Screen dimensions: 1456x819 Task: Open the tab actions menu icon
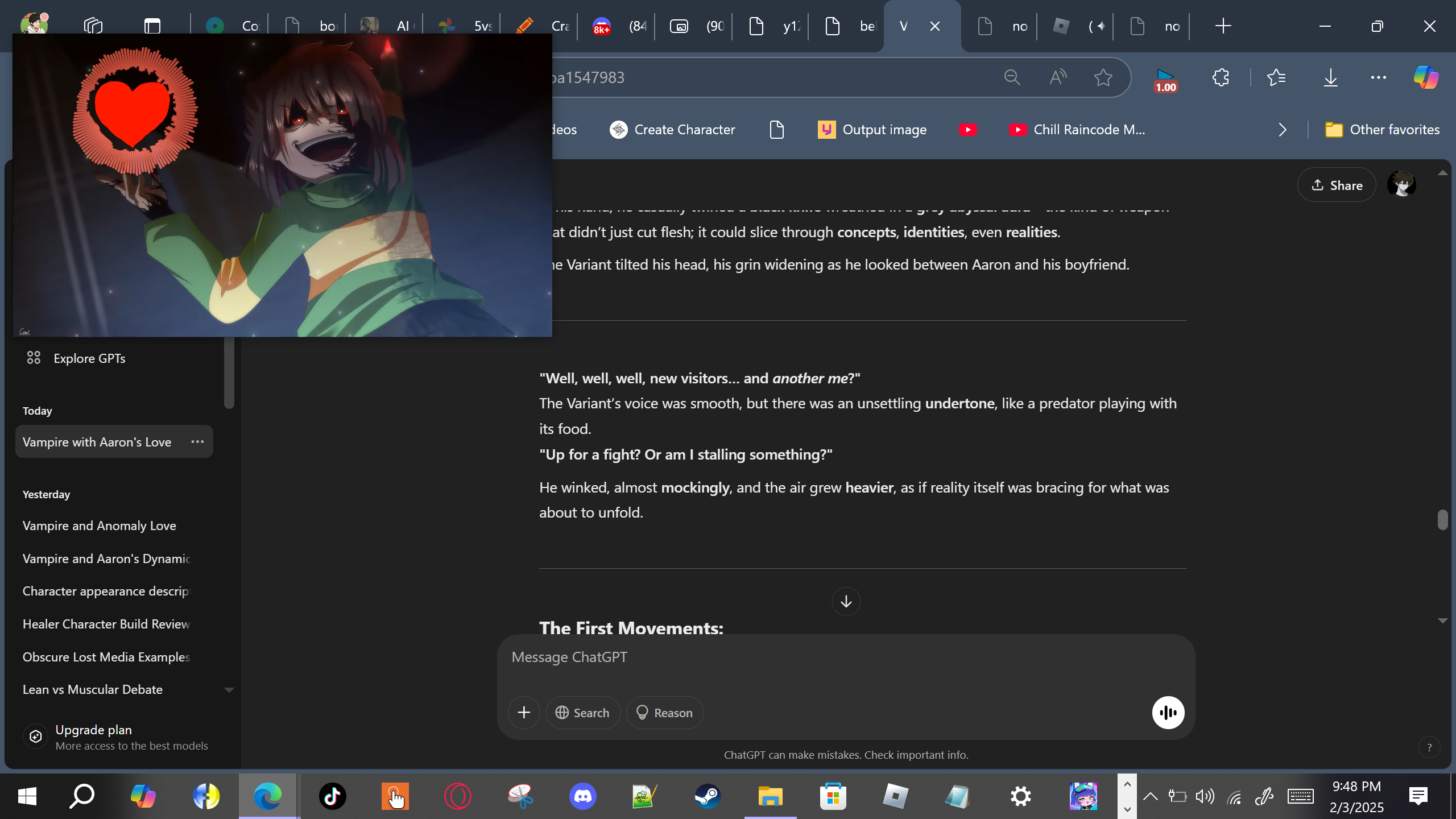152,26
